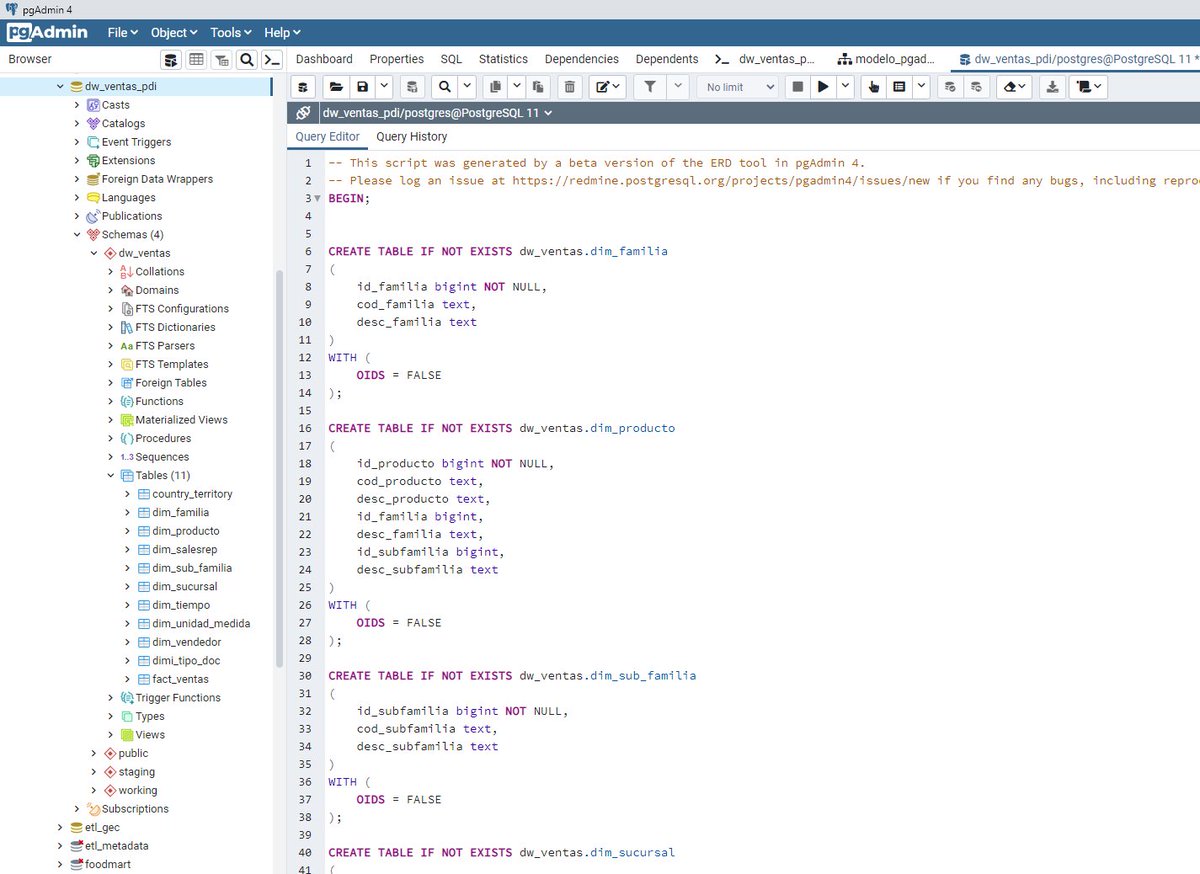Click the Copy icon in the query toolbar
The height and width of the screenshot is (874, 1200).
tap(495, 87)
